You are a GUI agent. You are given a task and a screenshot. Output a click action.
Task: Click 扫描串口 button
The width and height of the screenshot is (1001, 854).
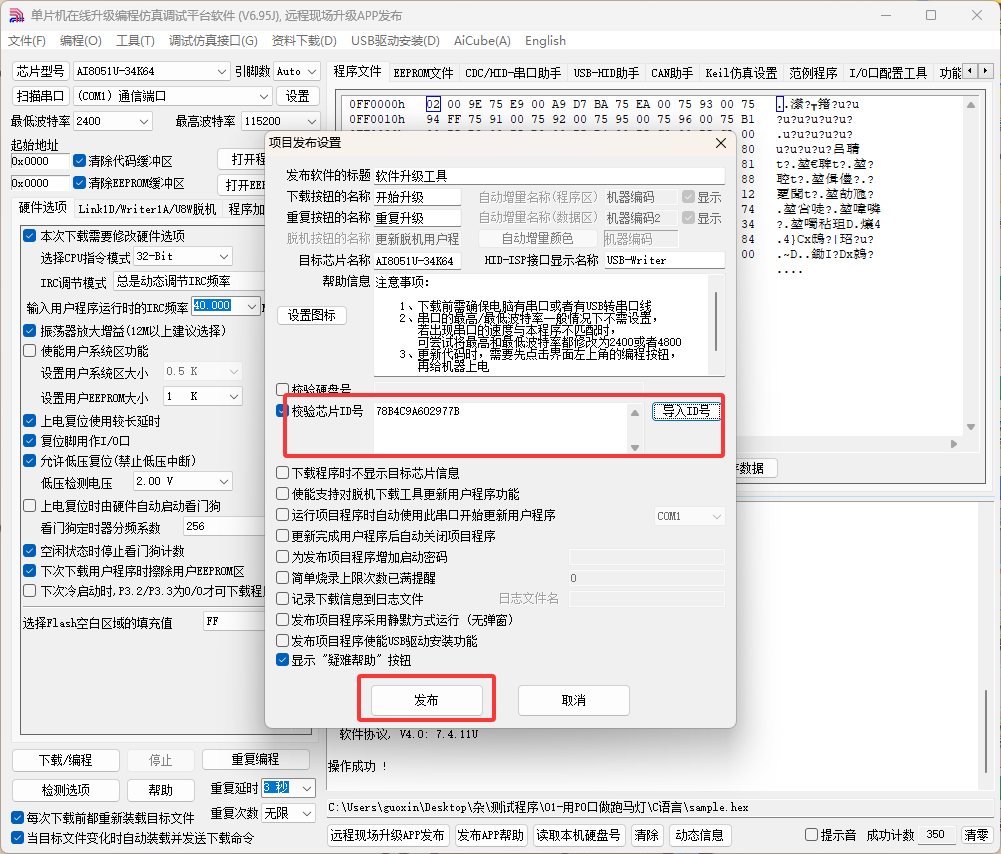40,96
